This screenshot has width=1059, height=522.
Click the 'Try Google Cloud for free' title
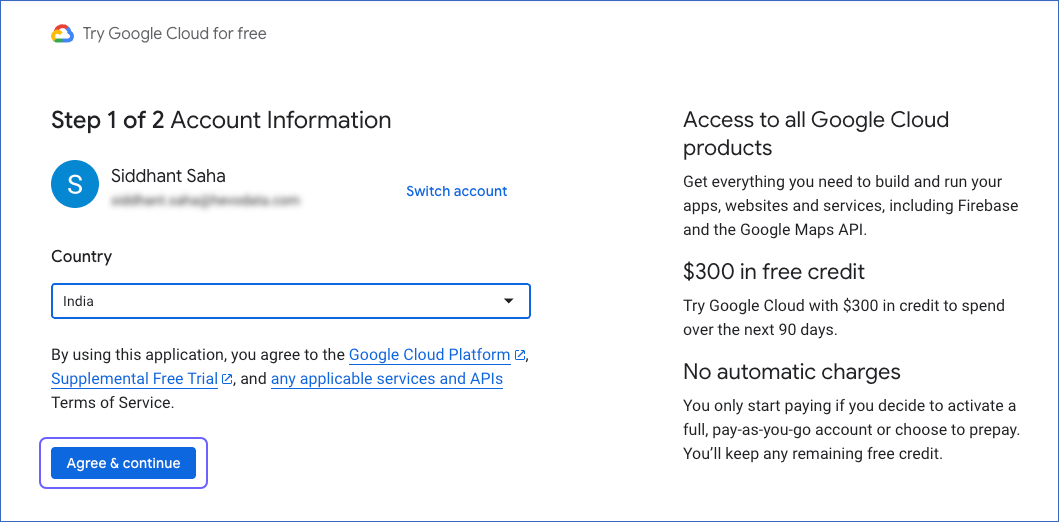pos(174,33)
